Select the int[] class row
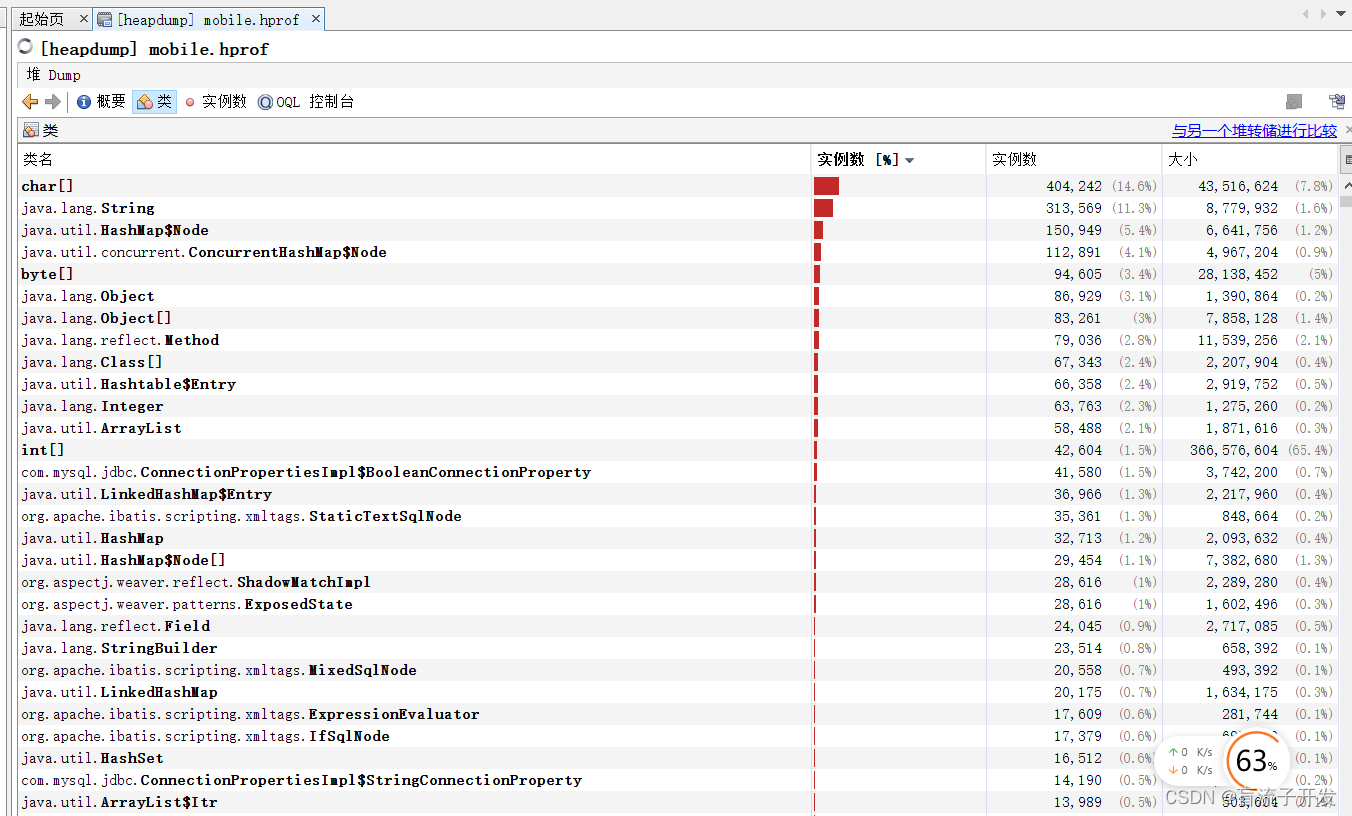Viewport: 1352px width, 816px height. point(677,450)
